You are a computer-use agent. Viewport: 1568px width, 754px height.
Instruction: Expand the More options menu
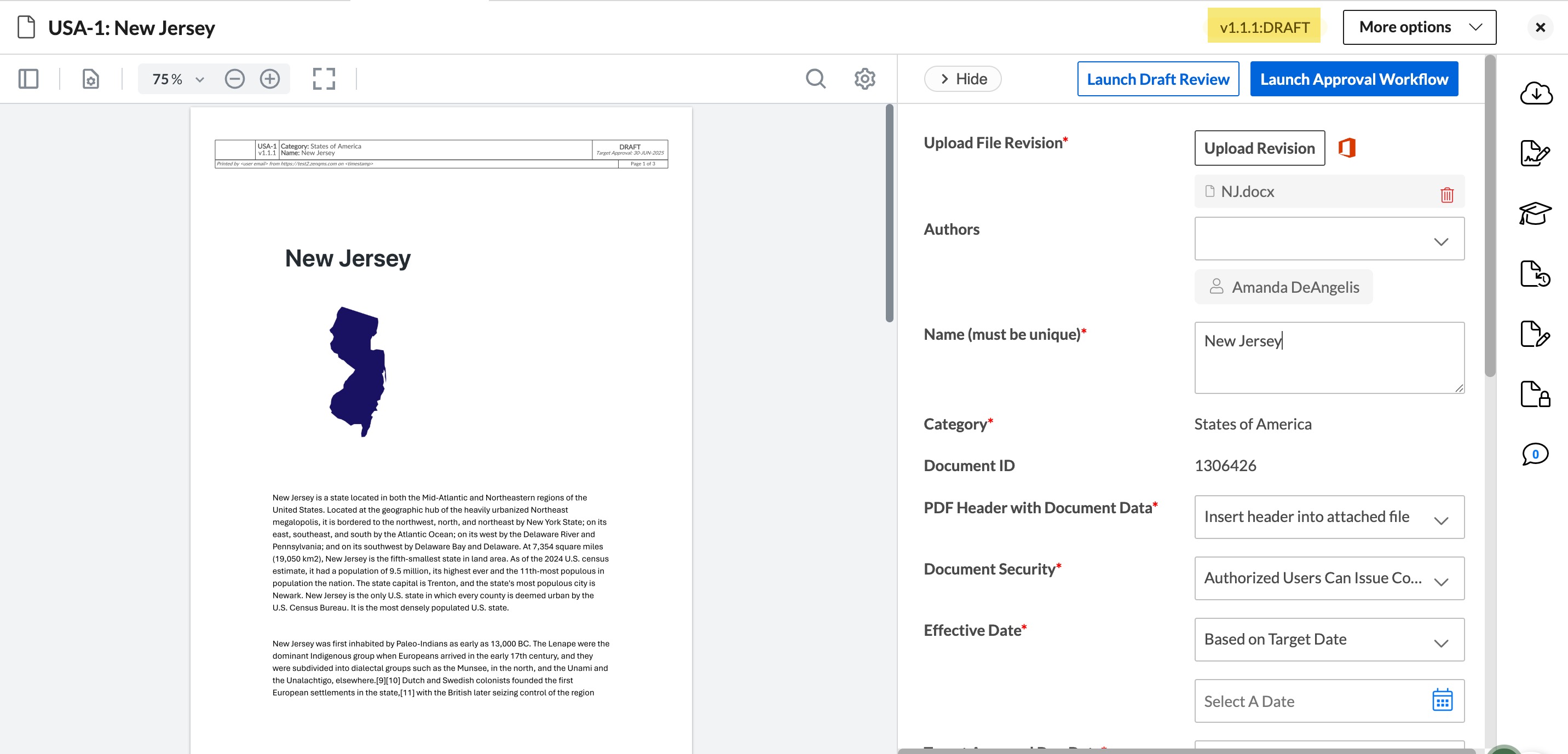pyautogui.click(x=1419, y=27)
